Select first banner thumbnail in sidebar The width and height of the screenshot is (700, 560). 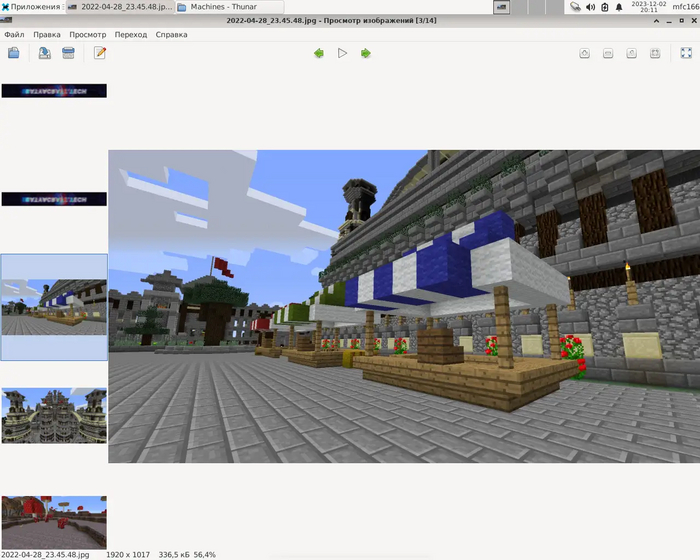tap(54, 91)
